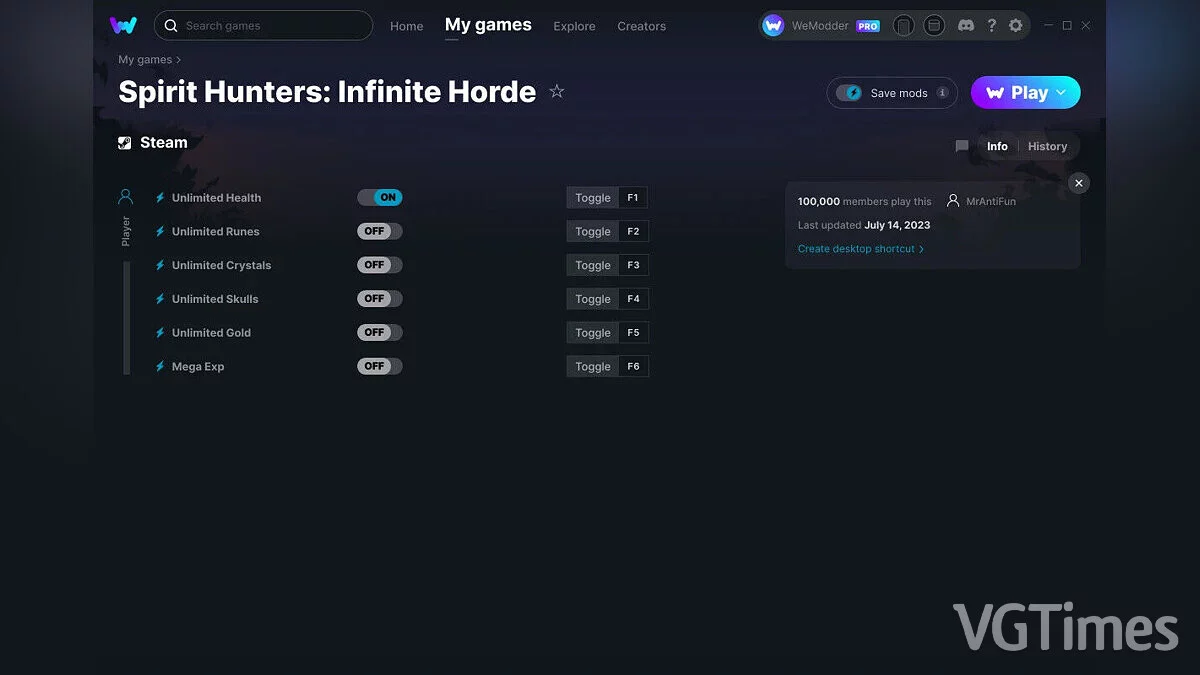Click the Mega Exp label
The image size is (1200, 675).
coord(198,367)
